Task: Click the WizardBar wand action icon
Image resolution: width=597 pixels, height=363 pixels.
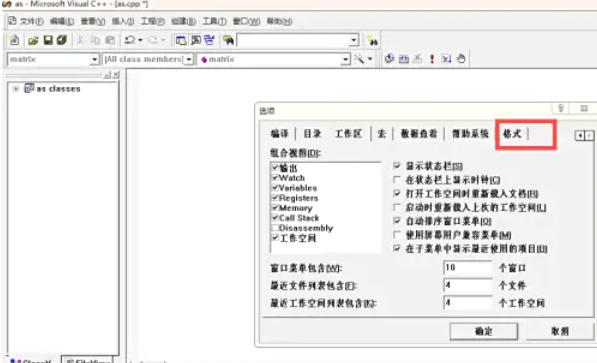Action: 359,59
